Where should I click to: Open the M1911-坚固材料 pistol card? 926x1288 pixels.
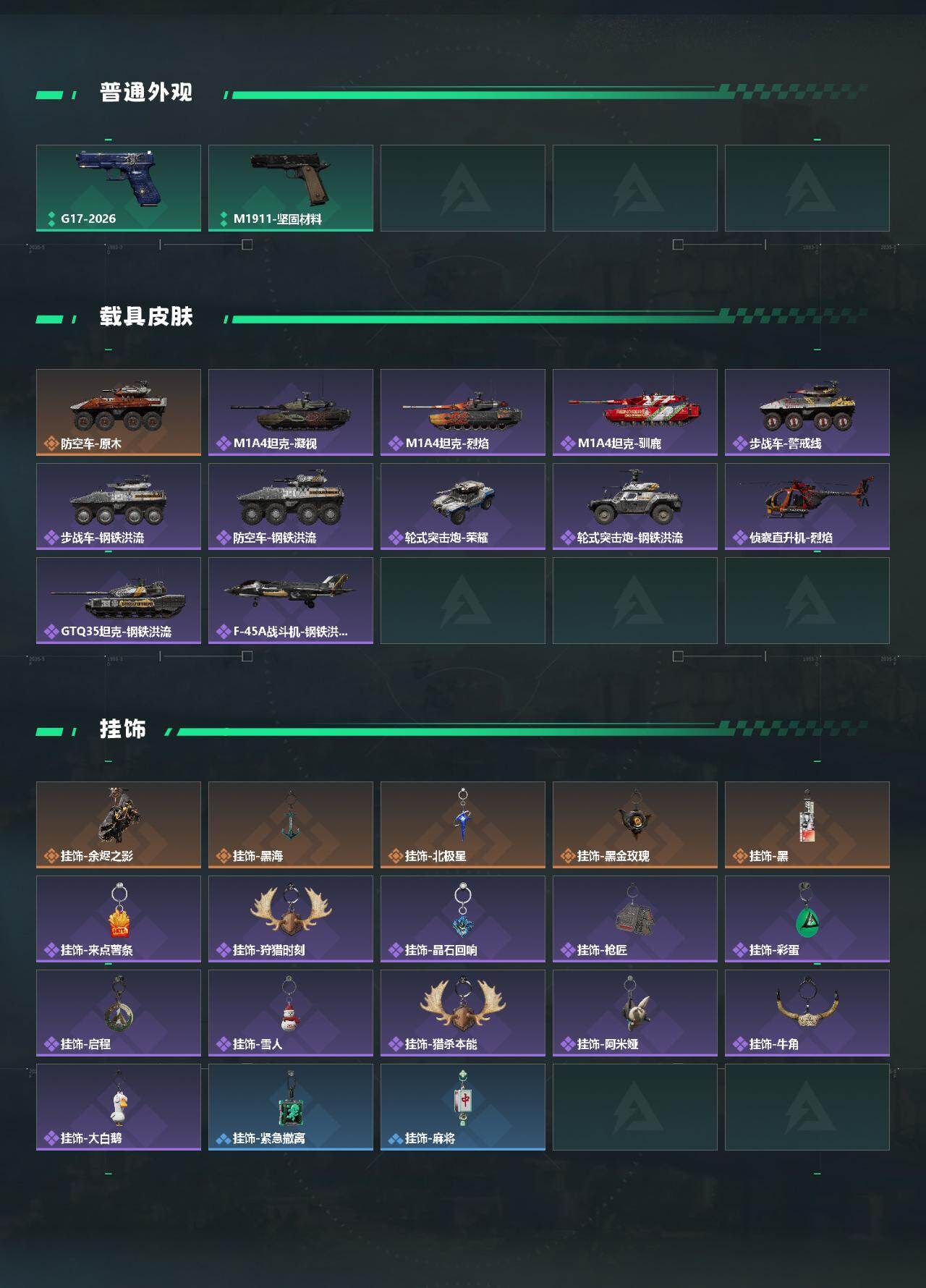point(291,188)
